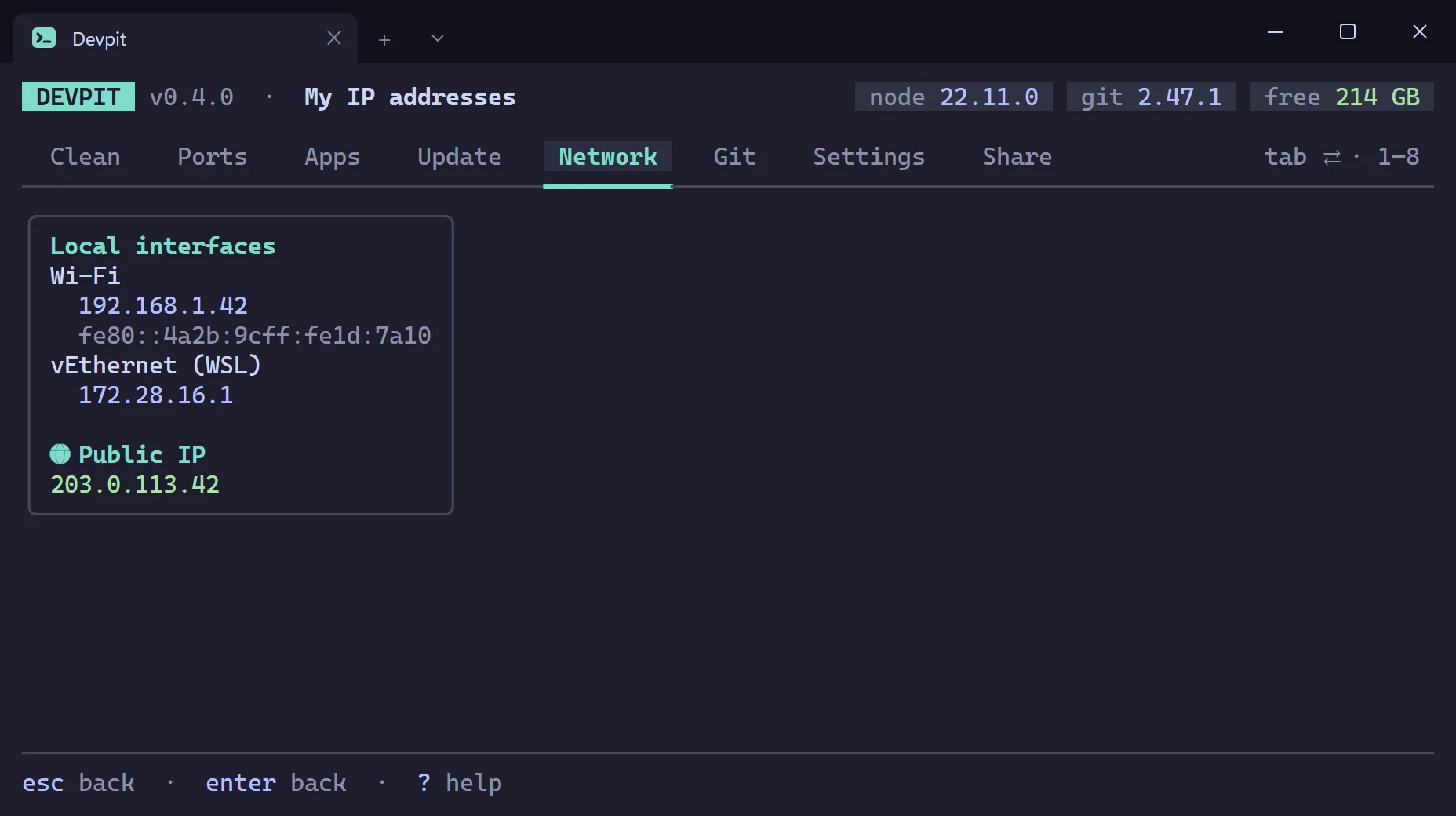Expand the new tab profile dropdown chevron

[x=438, y=38]
